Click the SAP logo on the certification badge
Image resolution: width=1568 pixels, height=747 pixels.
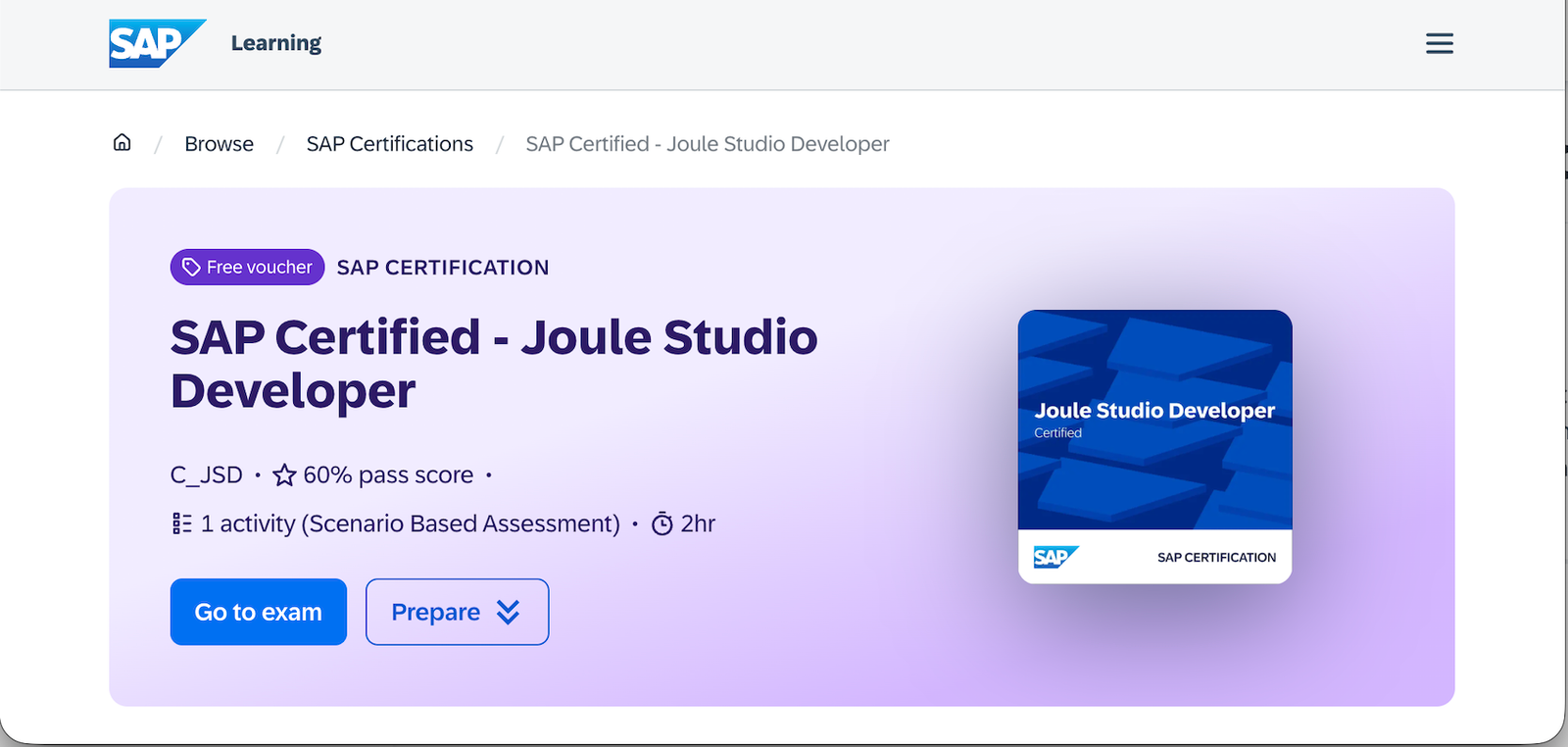1055,557
